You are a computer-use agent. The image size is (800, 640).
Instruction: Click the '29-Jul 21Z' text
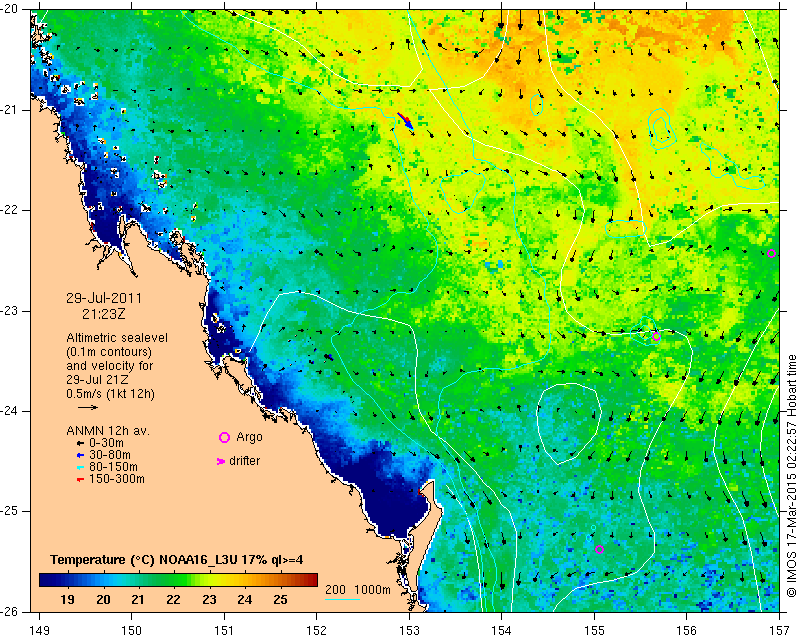tap(97, 380)
